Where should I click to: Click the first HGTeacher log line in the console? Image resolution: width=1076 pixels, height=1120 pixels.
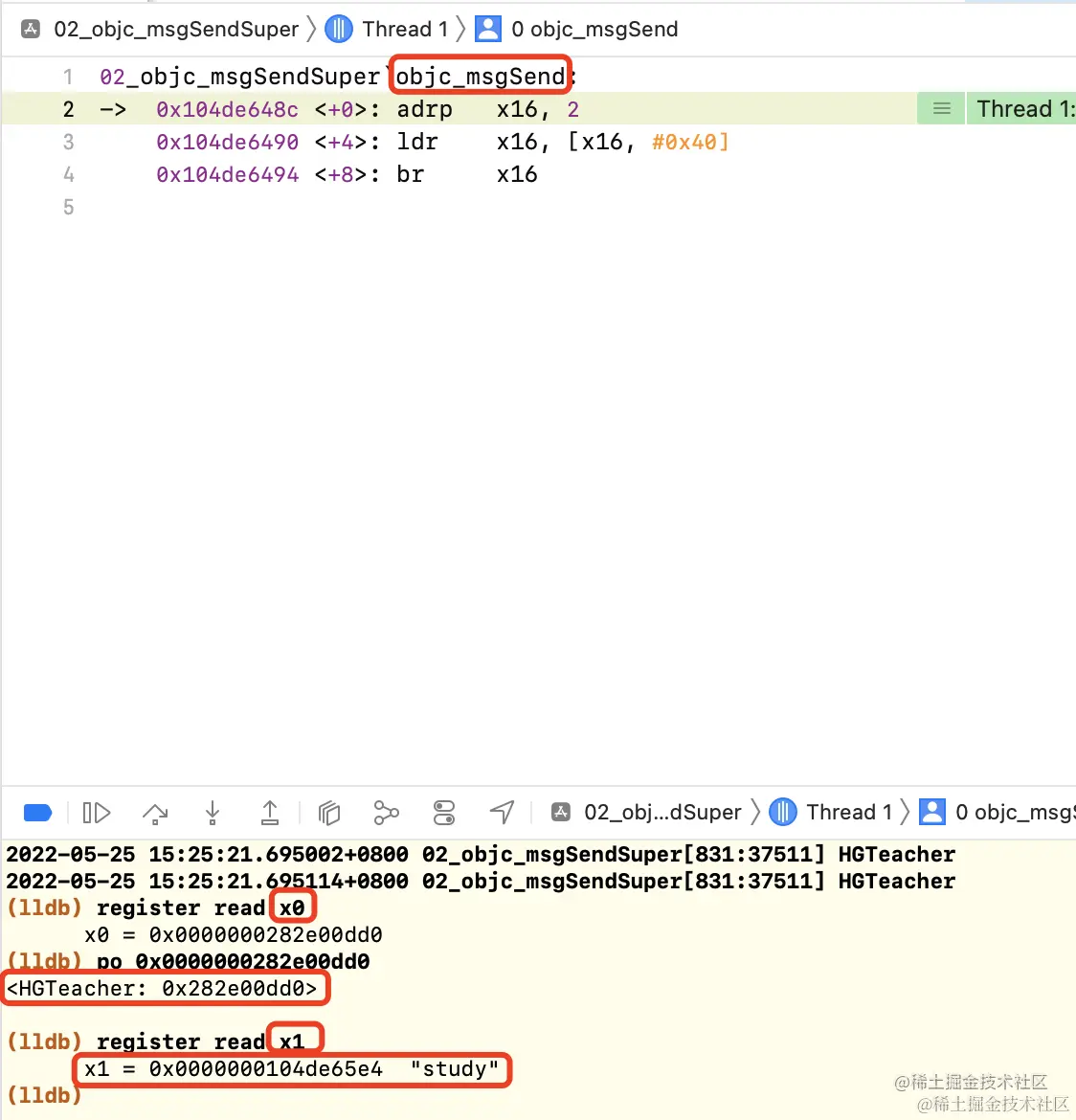click(x=481, y=854)
